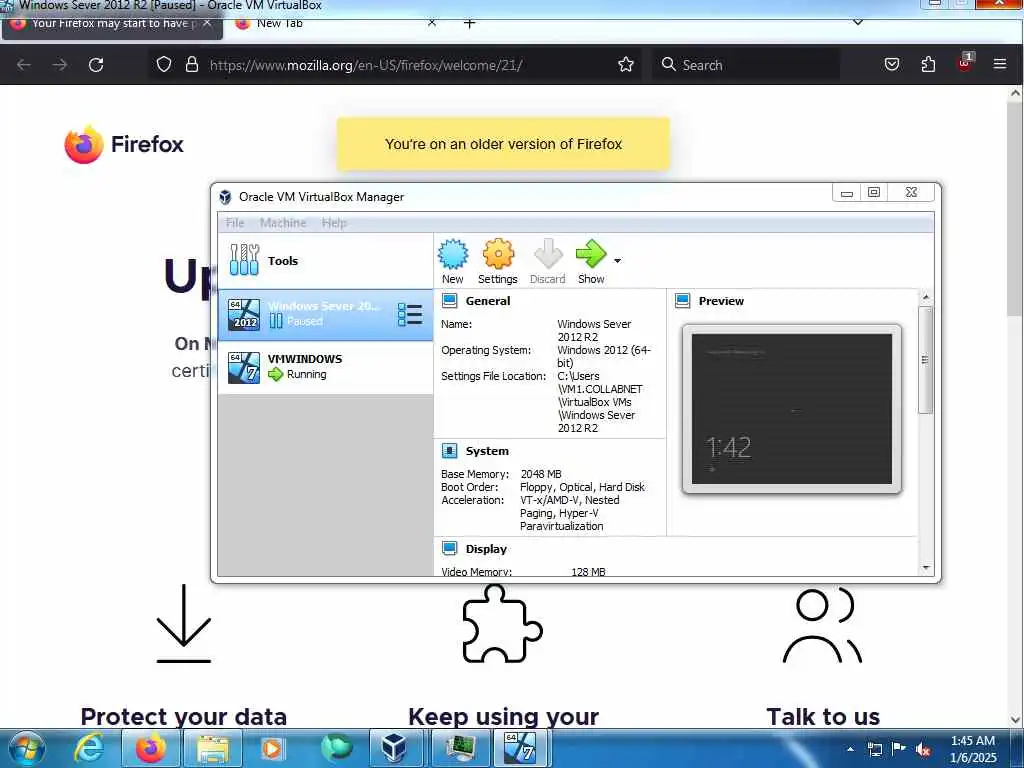
Task: Click the padlock site info icon
Action: coord(191,65)
